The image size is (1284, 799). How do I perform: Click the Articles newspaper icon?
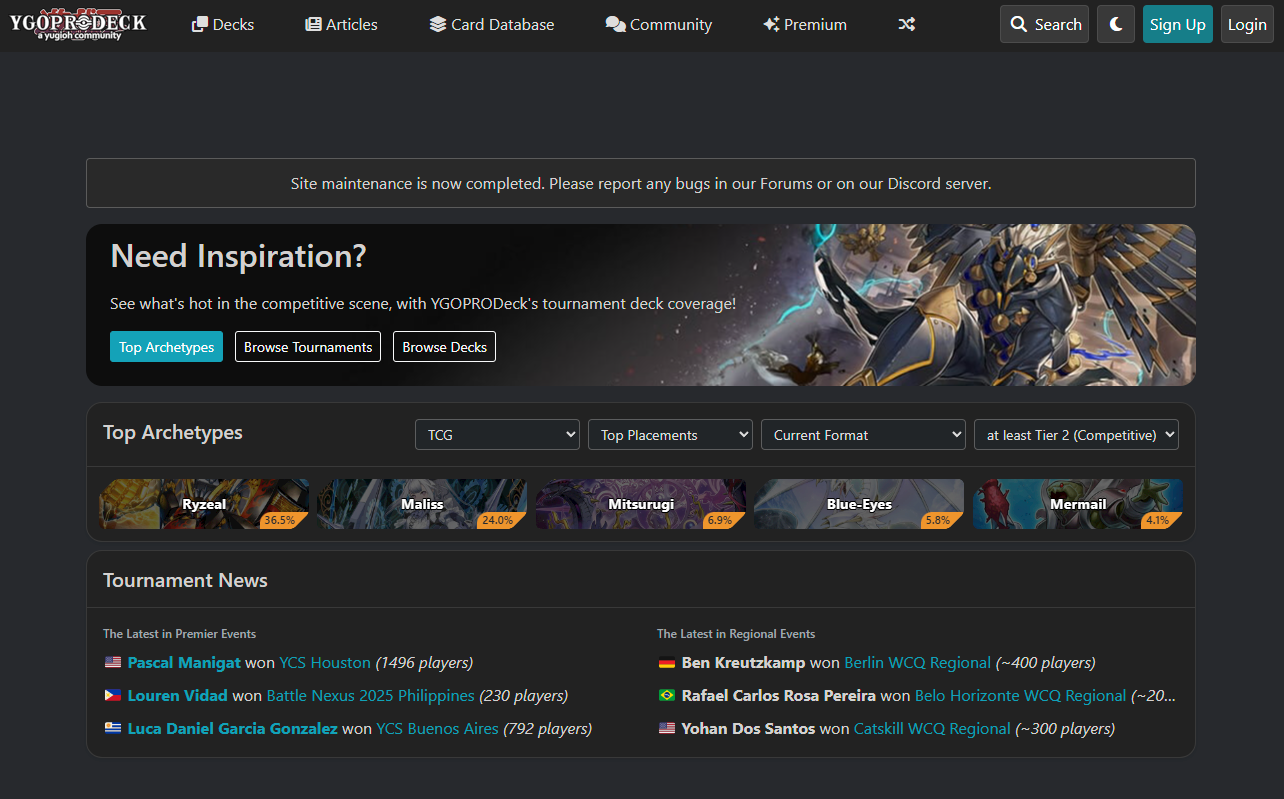pyautogui.click(x=311, y=24)
